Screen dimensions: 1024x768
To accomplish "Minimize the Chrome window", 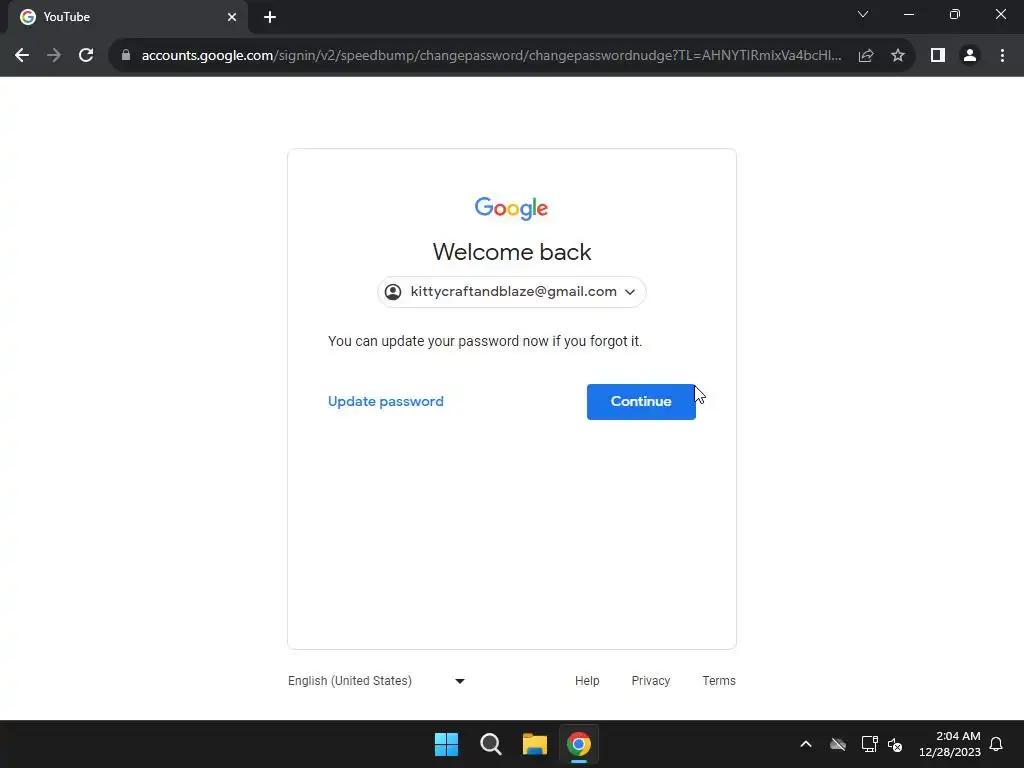I will coord(908,14).
